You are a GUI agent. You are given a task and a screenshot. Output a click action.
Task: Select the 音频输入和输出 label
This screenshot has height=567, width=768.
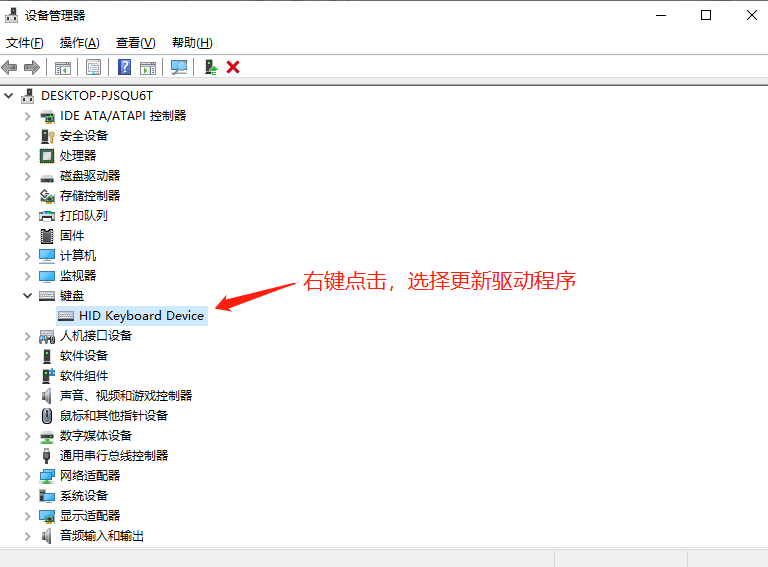click(x=102, y=536)
